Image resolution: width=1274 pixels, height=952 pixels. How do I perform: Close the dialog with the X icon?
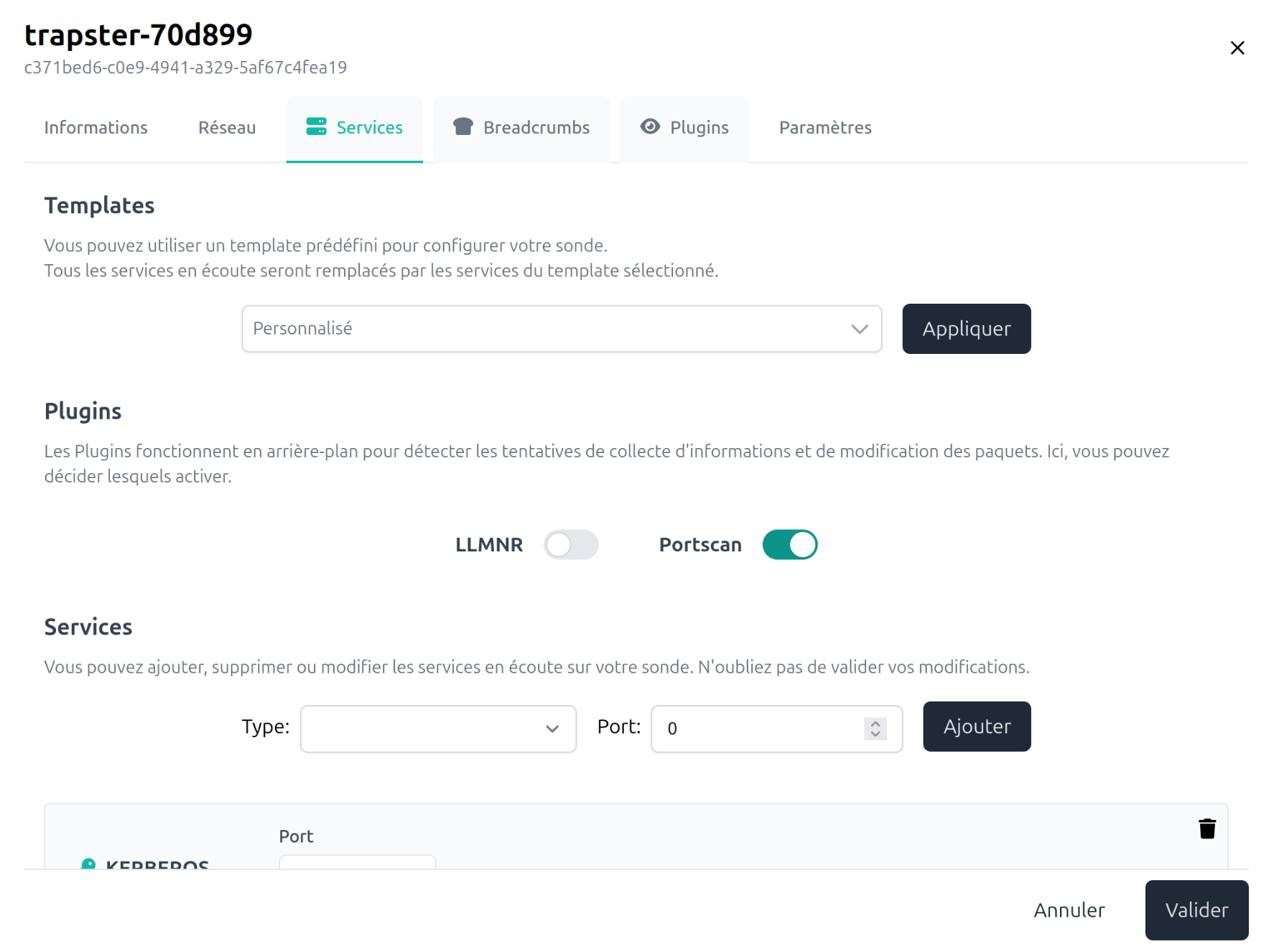(1237, 48)
